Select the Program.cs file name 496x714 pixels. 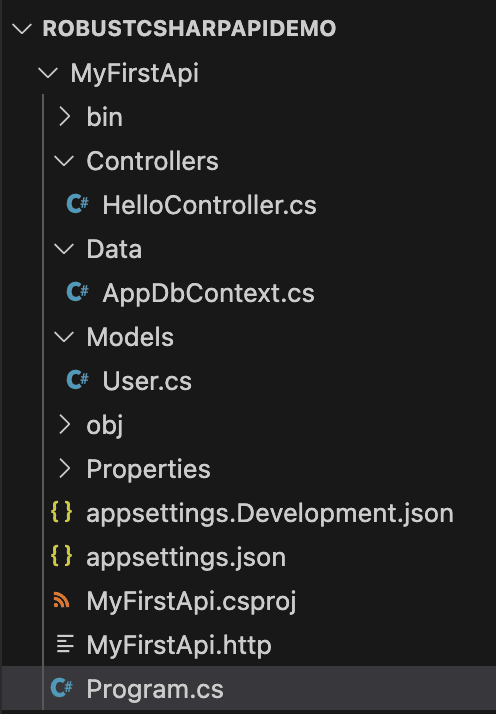(155, 689)
